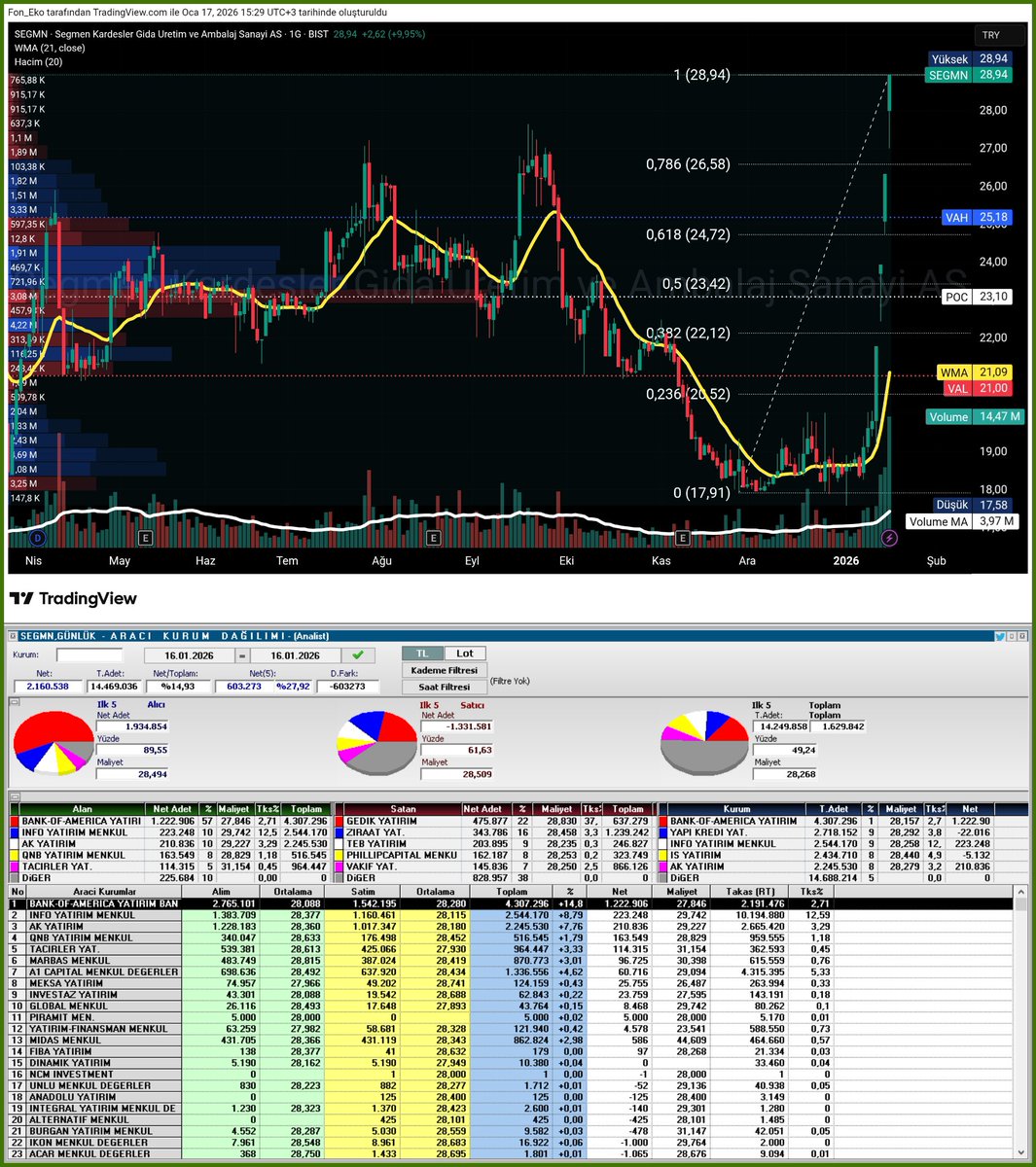Click red swatch beside GEDIK YATIRIM
The height and width of the screenshot is (1167, 1036).
(x=339, y=821)
